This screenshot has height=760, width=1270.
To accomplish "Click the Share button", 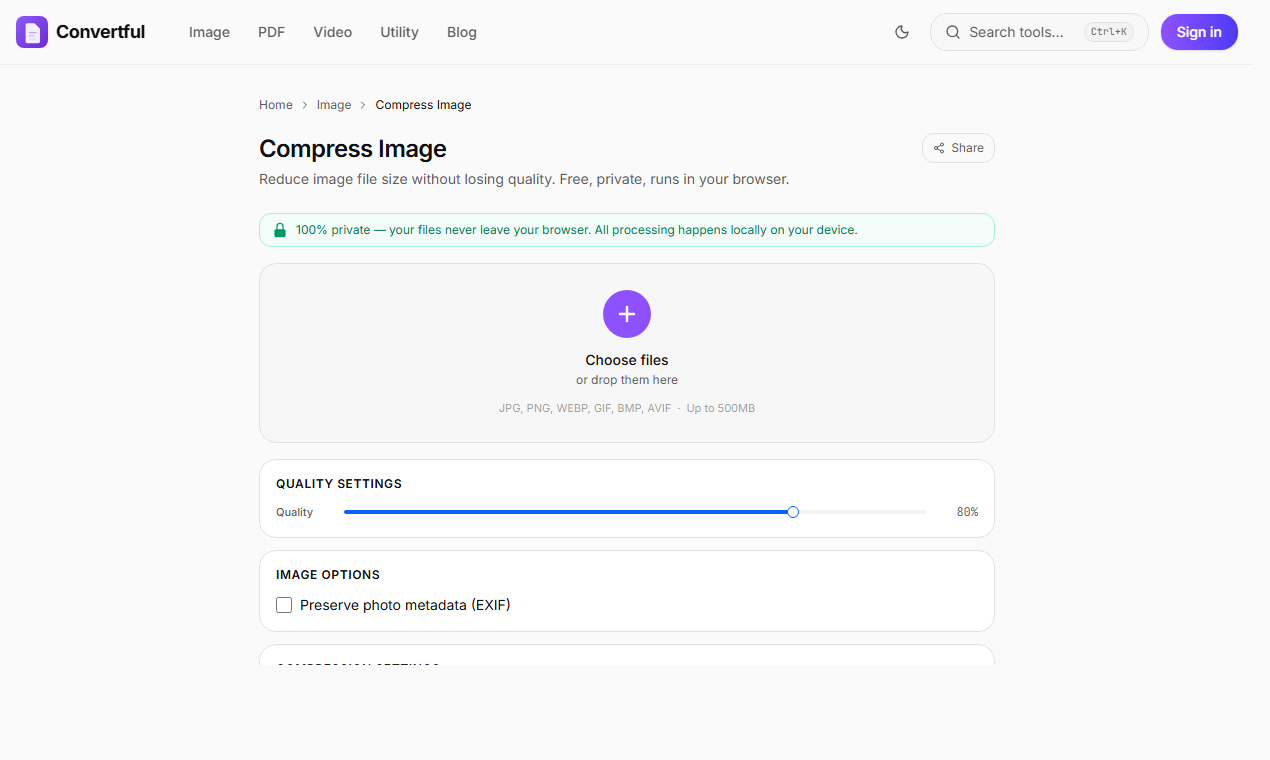I will (958, 148).
